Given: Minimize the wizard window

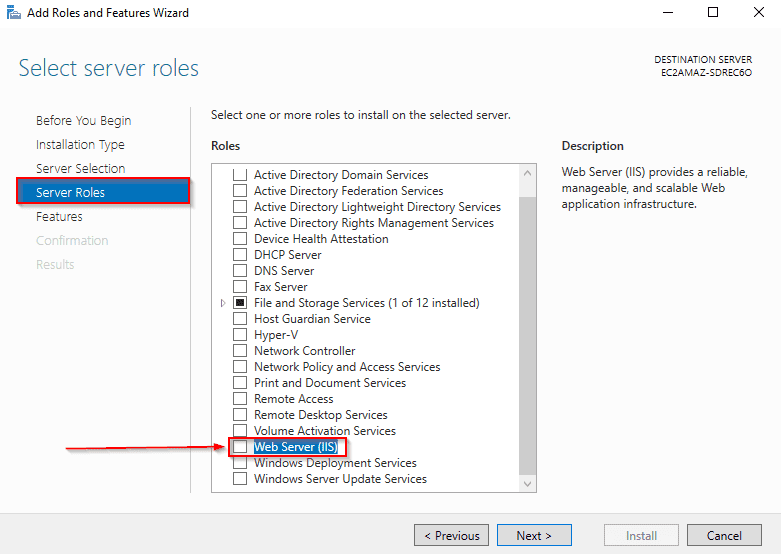Looking at the screenshot, I should pos(668,12).
